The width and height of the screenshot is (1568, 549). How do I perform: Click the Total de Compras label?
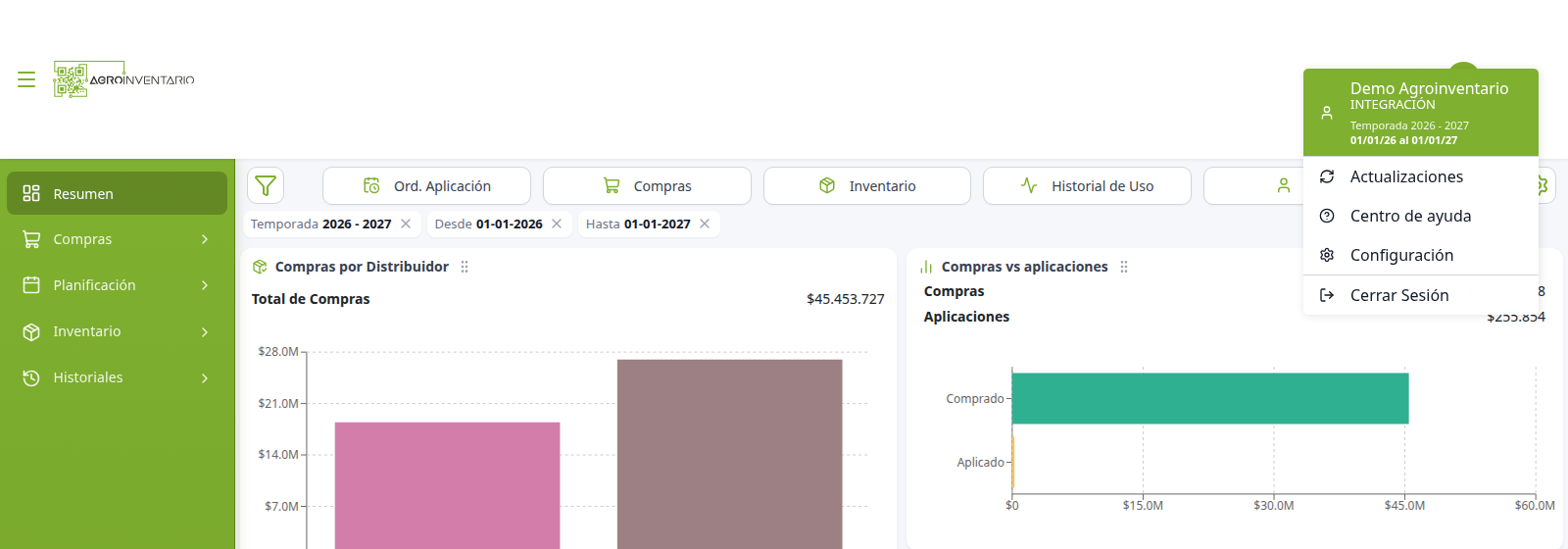tap(311, 299)
